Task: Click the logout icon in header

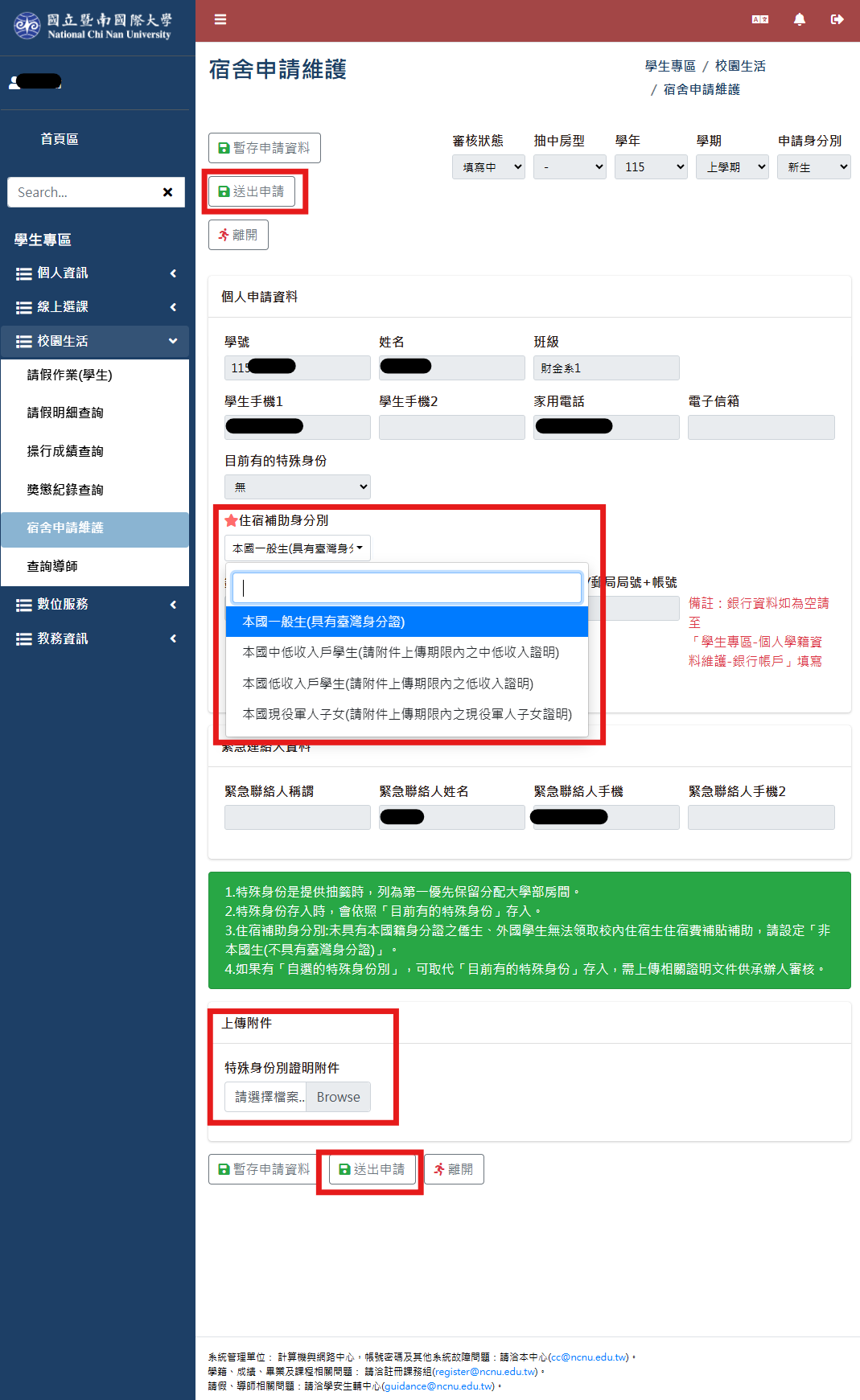Action: [837, 19]
